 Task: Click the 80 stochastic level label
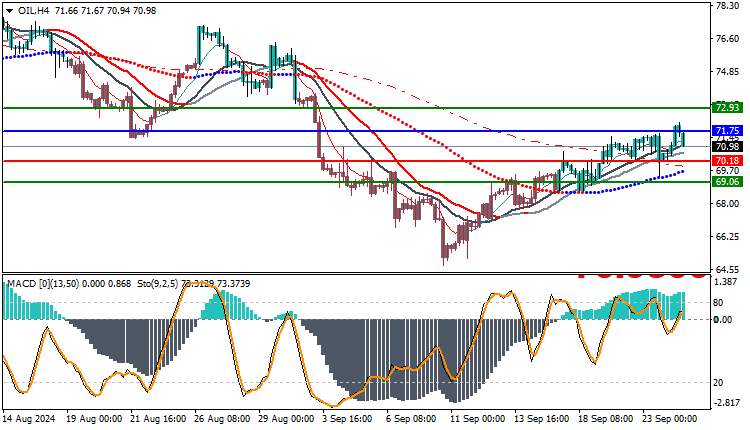[718, 303]
